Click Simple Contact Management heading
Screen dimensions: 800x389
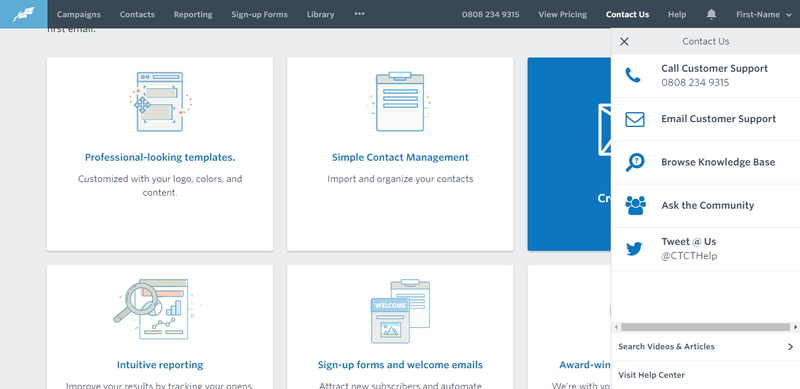tap(400, 157)
